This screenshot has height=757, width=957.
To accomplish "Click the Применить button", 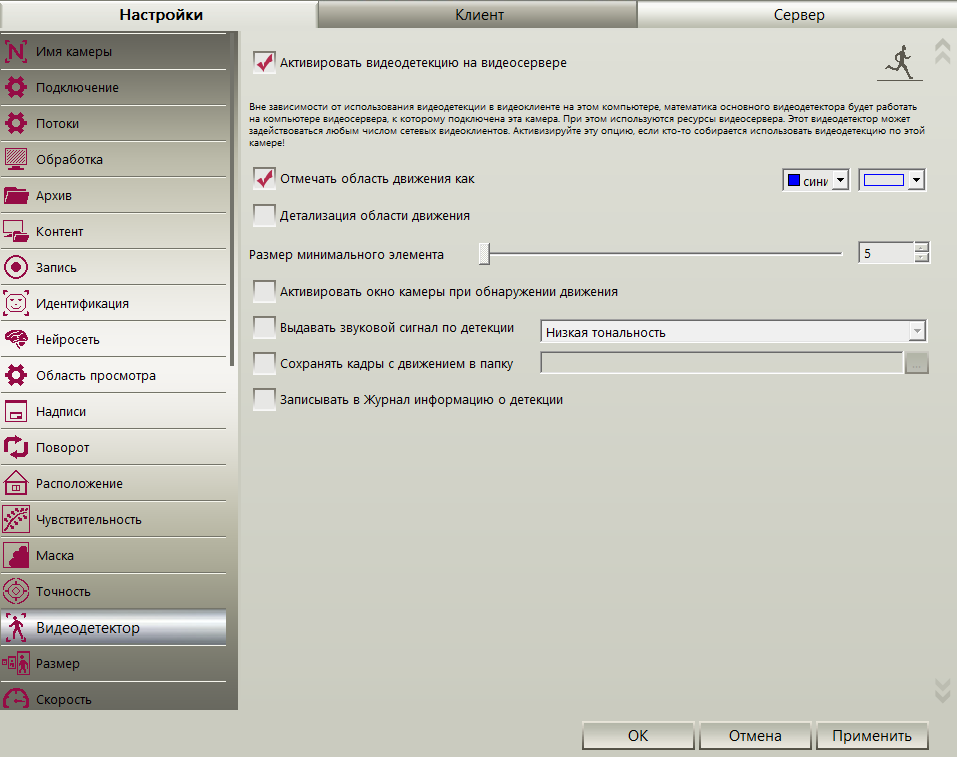I will 872,736.
